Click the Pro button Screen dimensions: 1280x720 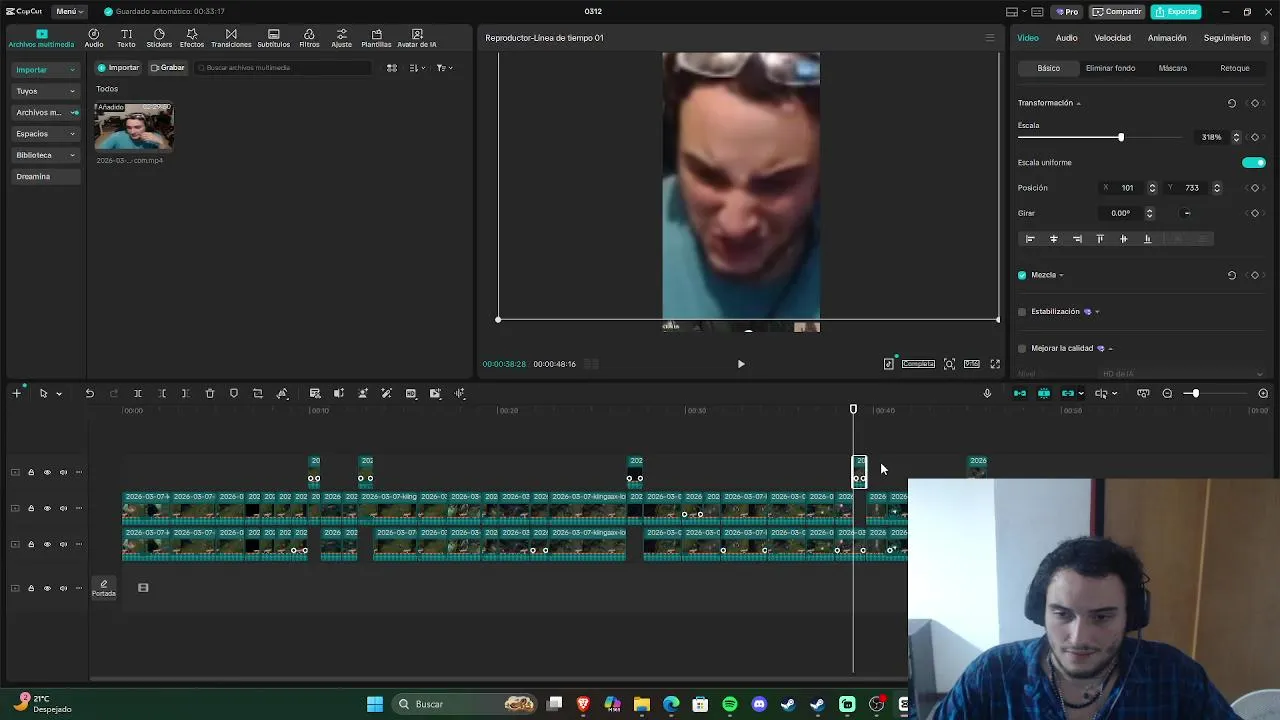click(x=1067, y=12)
